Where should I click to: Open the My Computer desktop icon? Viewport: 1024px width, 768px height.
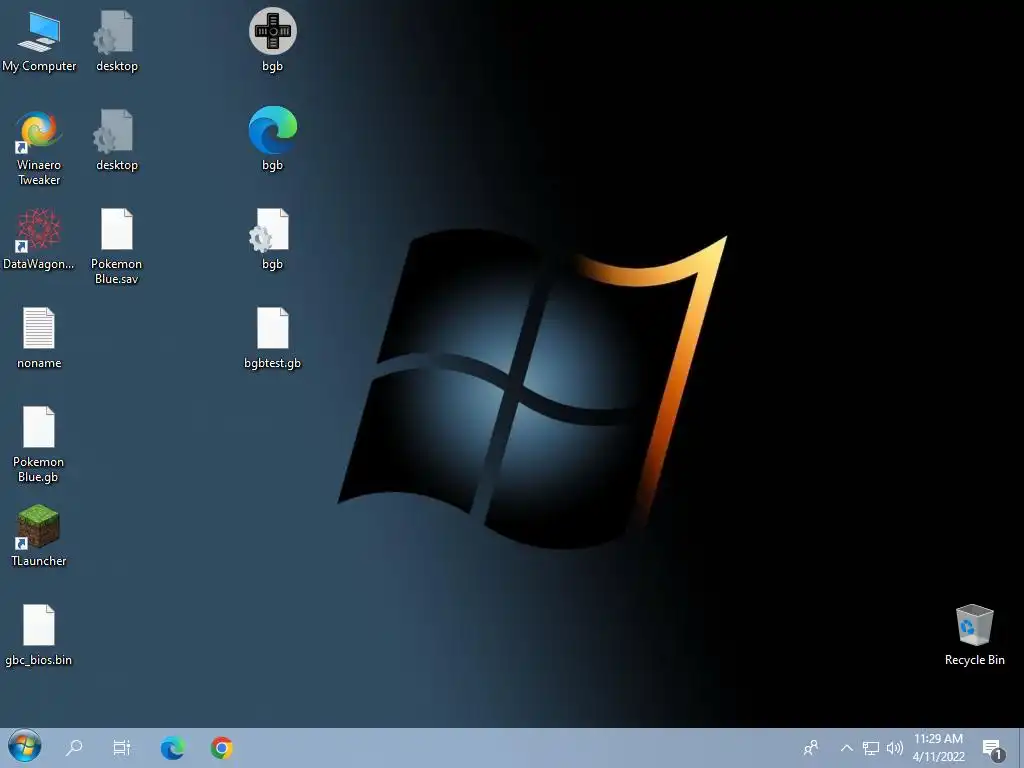point(39,40)
